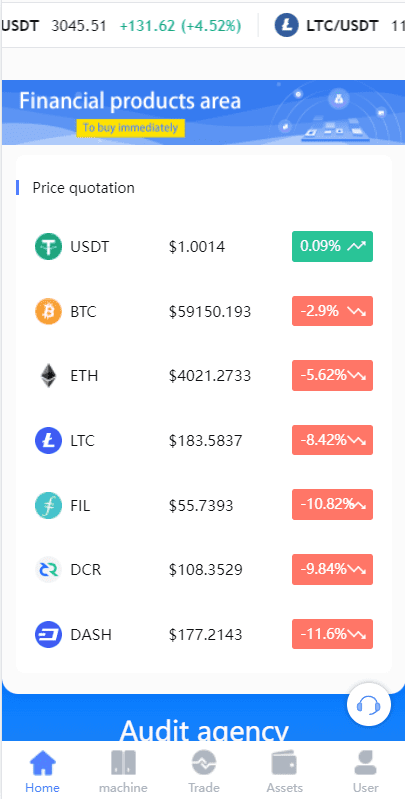The width and height of the screenshot is (405, 799).
Task: Select the Ethereum diamond icon
Action: (x=48, y=376)
